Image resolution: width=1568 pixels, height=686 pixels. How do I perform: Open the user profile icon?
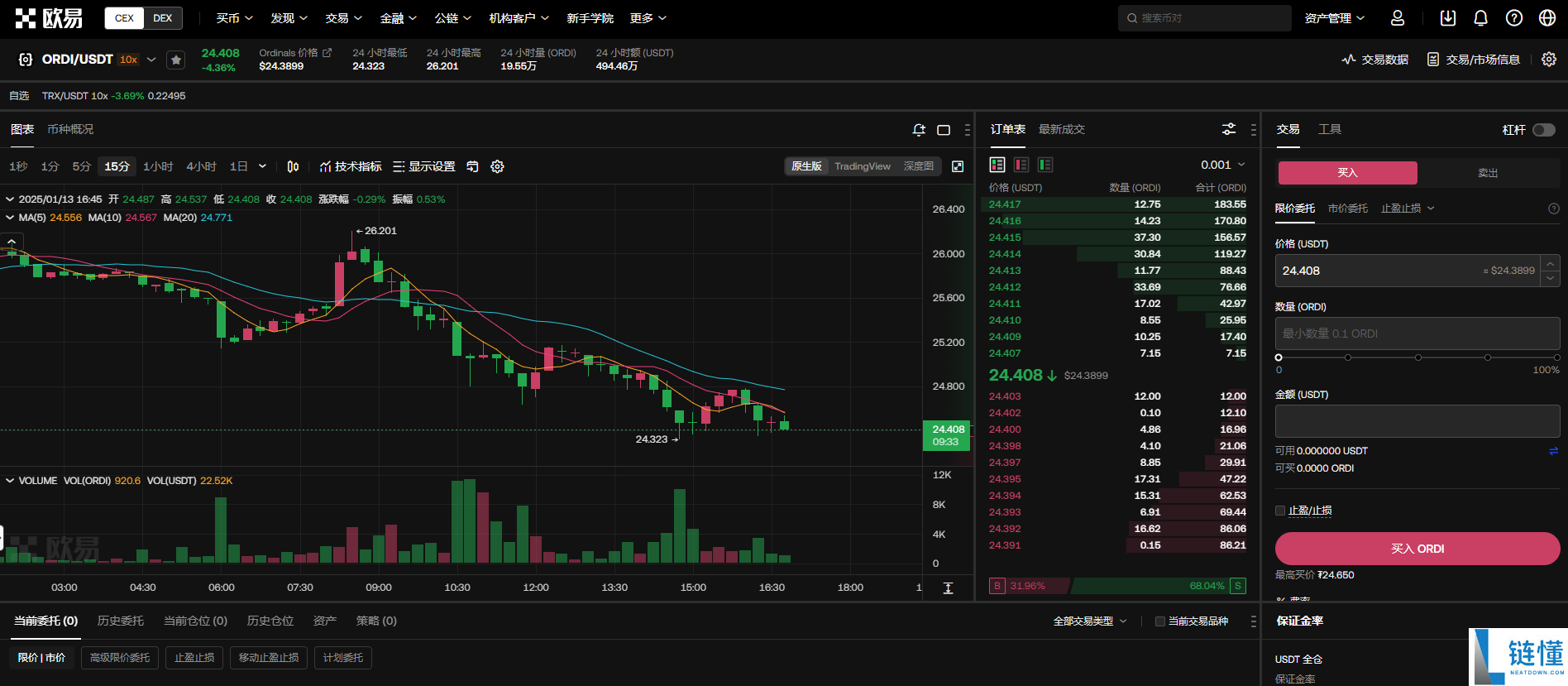pyautogui.click(x=1398, y=18)
